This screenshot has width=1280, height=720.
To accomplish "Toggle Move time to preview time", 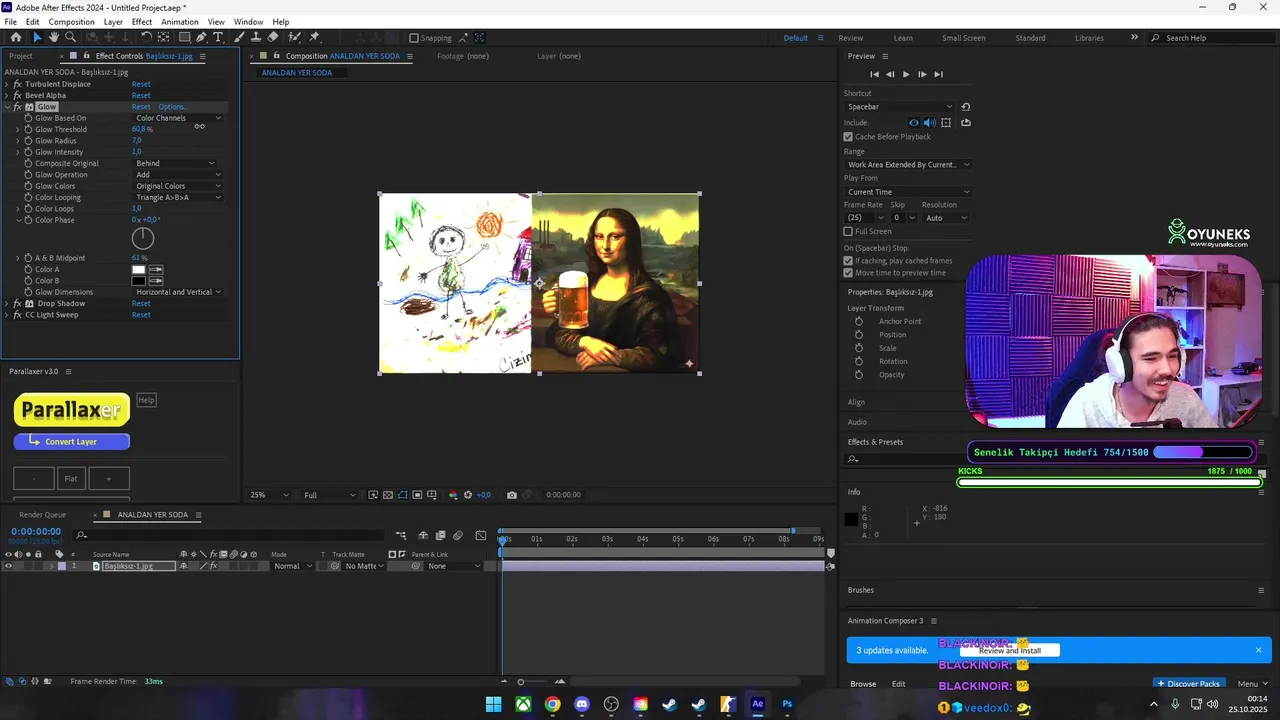I will [848, 273].
